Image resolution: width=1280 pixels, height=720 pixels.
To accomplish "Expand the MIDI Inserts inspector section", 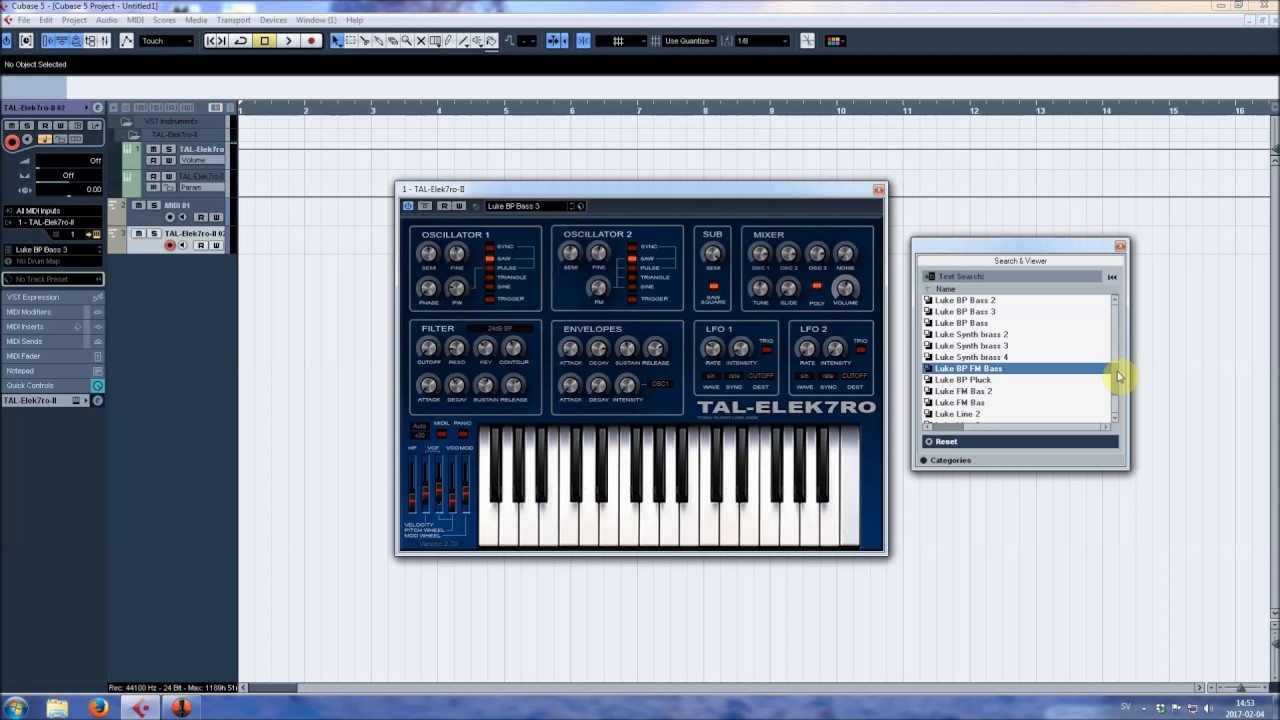I will [x=52, y=327].
